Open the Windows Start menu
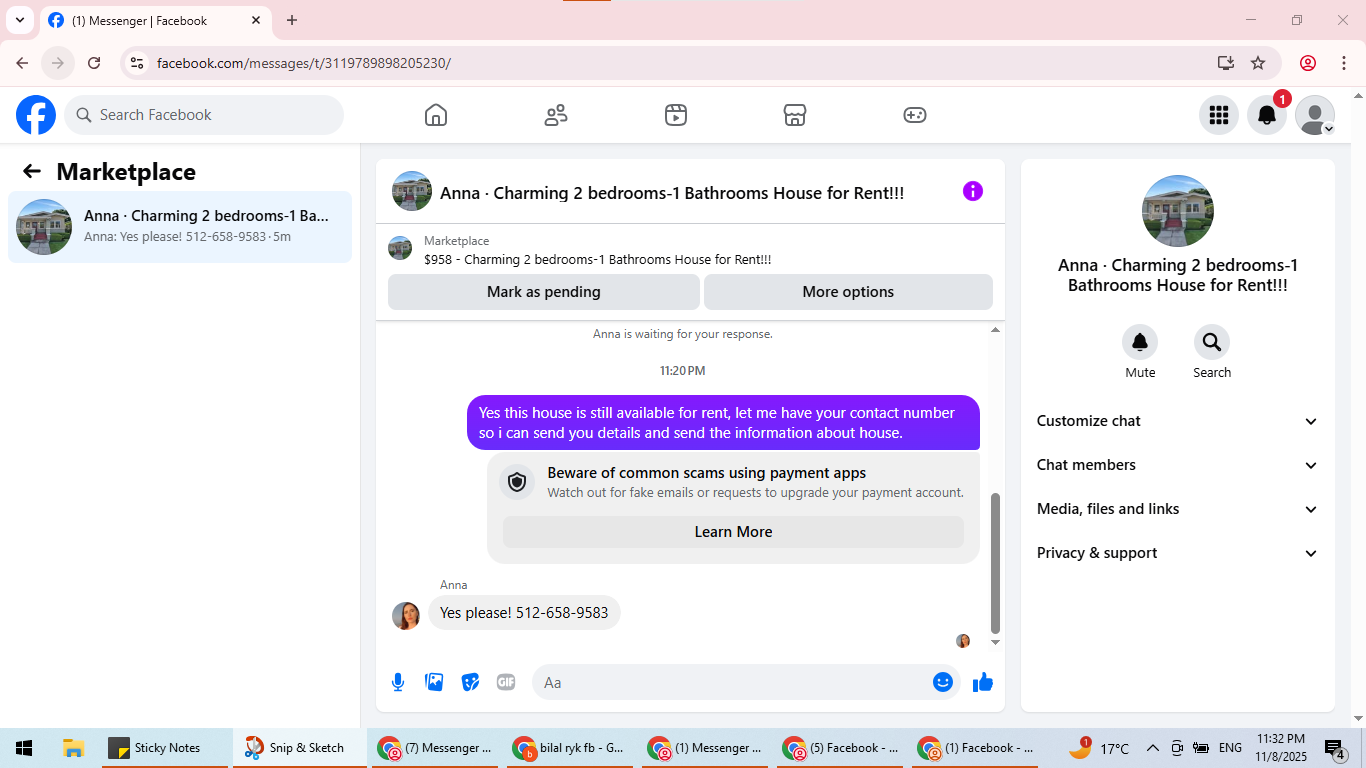Image resolution: width=1366 pixels, height=768 pixels. click(x=24, y=748)
